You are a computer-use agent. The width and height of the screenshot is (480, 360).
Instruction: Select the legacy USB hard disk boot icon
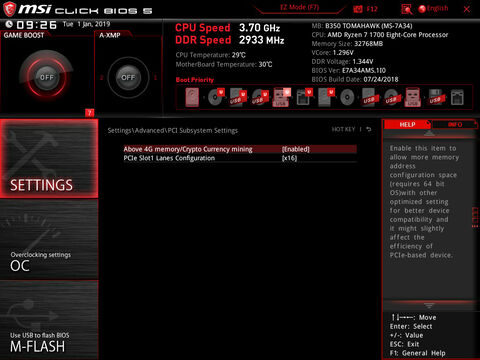369,98
